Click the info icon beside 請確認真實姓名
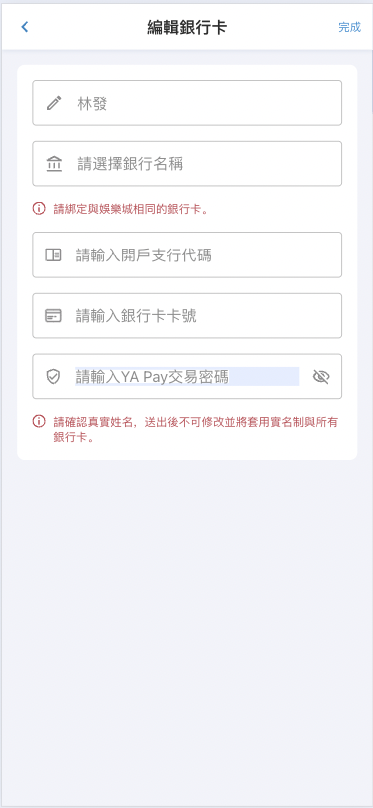373x808 pixels. [39, 422]
